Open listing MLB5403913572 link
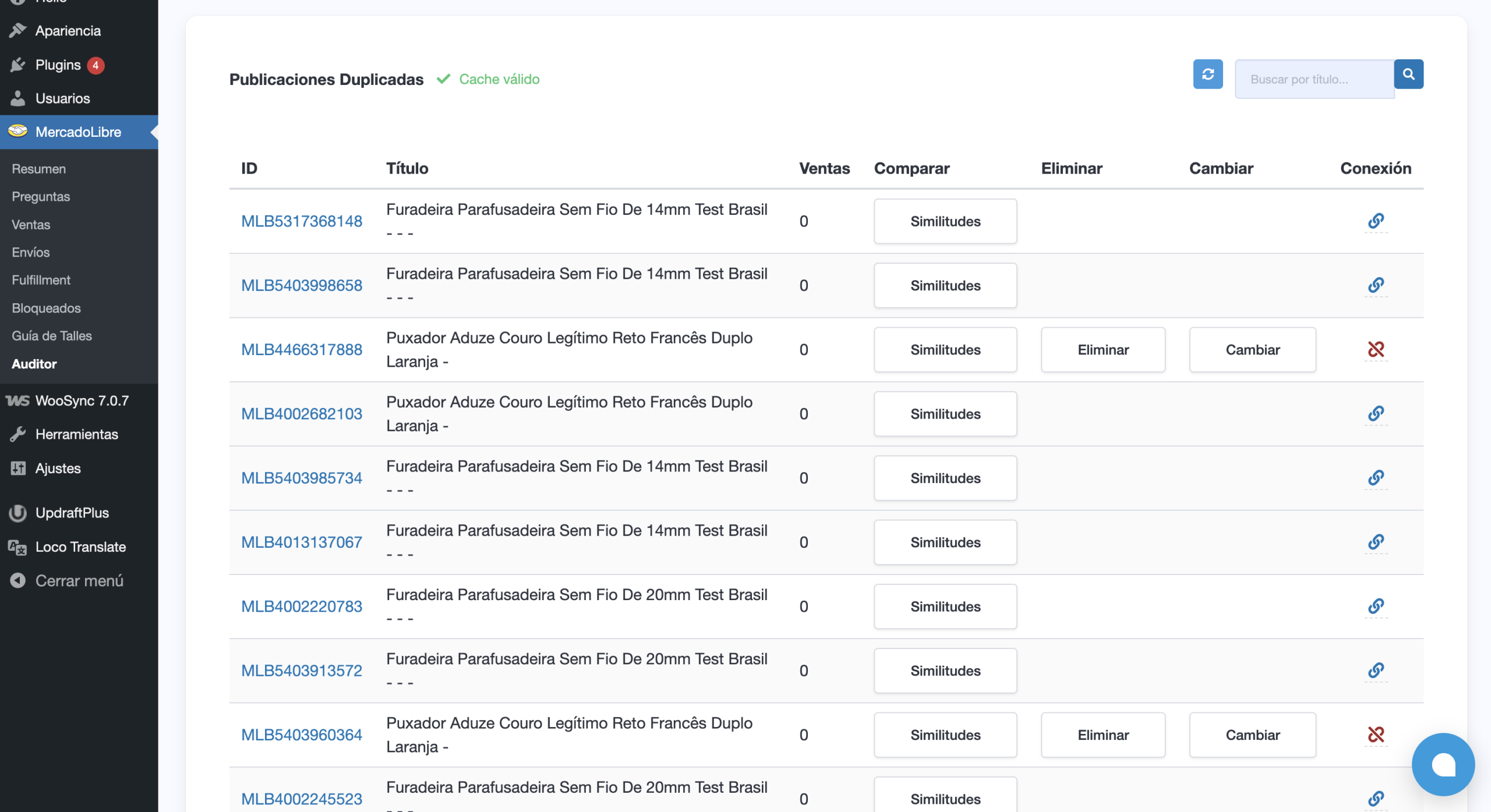The width and height of the screenshot is (1491, 812). [302, 671]
